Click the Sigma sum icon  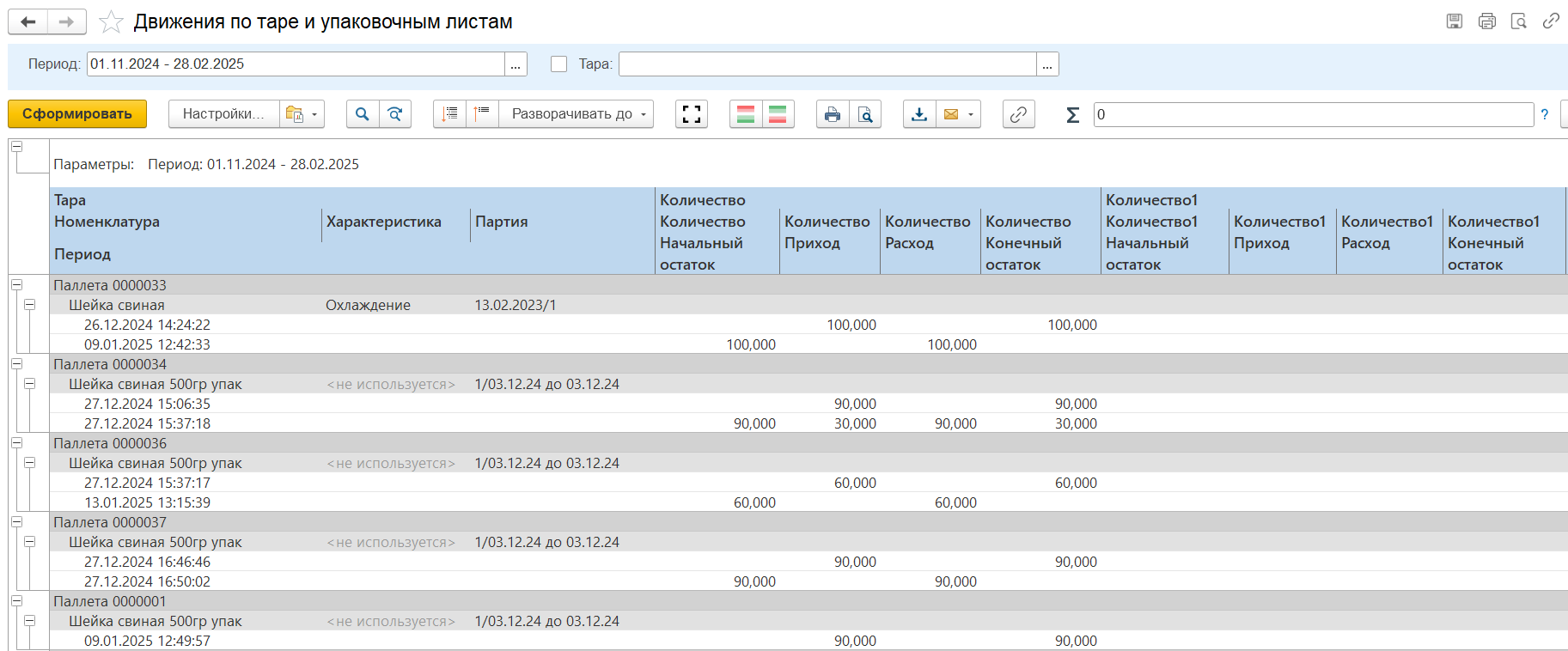pyautogui.click(x=1072, y=114)
